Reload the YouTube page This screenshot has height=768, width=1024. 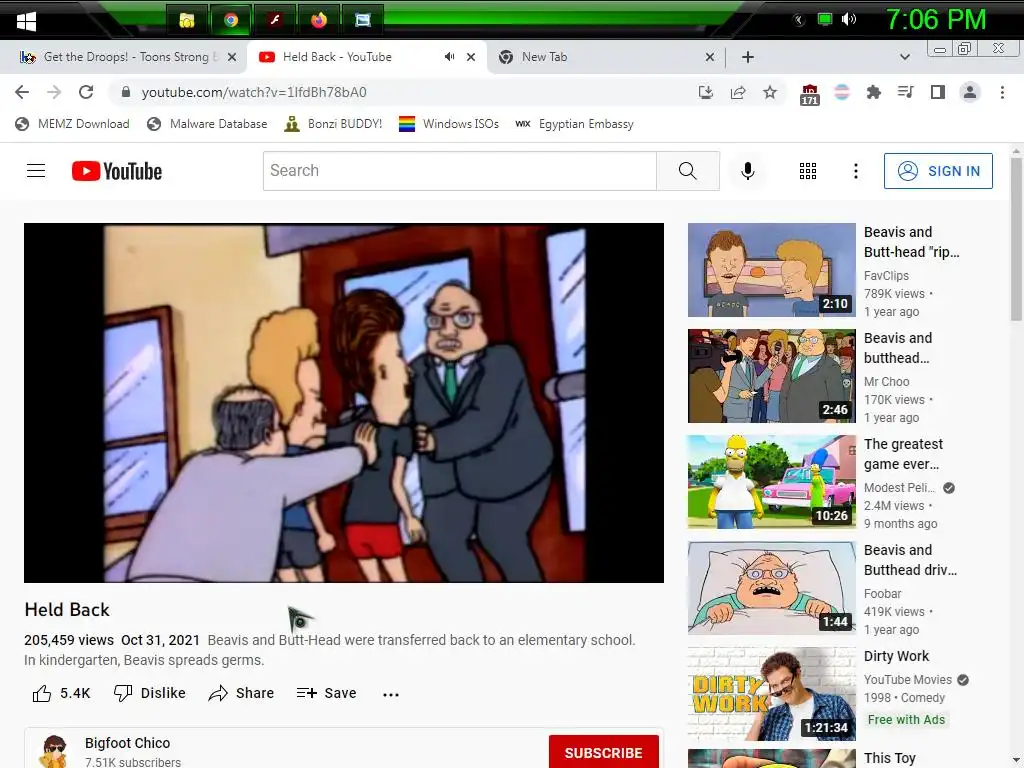click(x=86, y=92)
